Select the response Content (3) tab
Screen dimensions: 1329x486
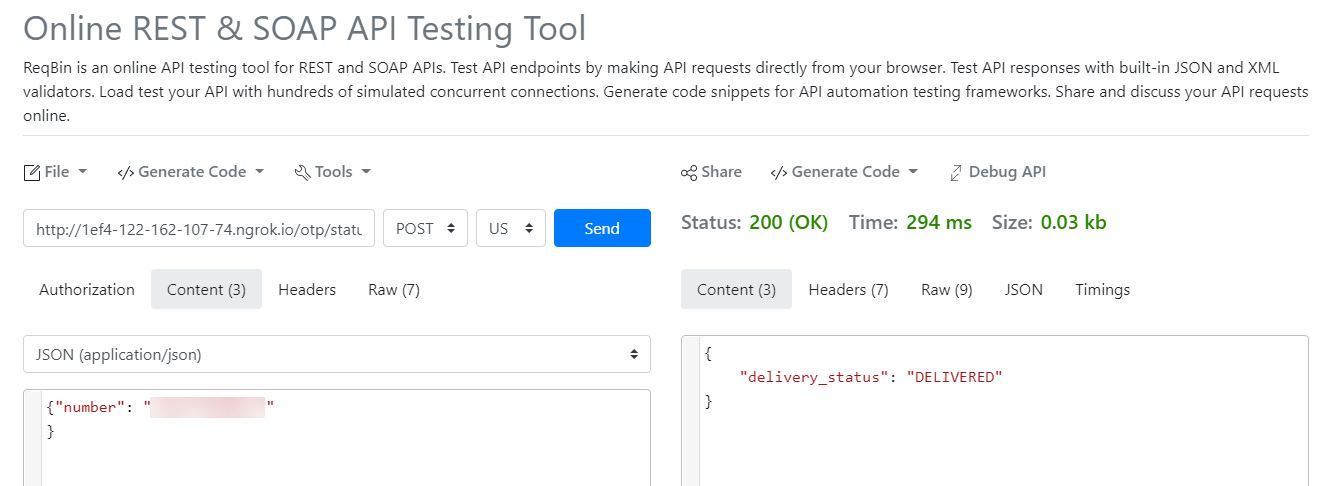pos(736,289)
